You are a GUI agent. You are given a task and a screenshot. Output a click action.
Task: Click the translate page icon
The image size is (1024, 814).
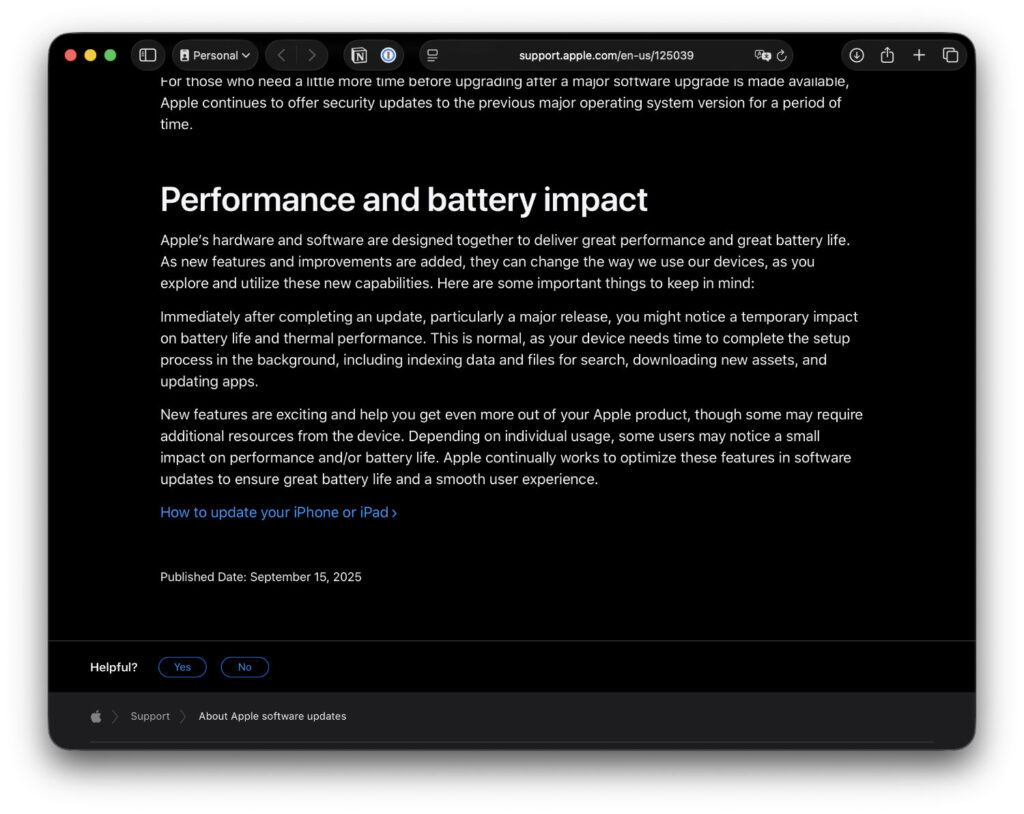(762, 55)
